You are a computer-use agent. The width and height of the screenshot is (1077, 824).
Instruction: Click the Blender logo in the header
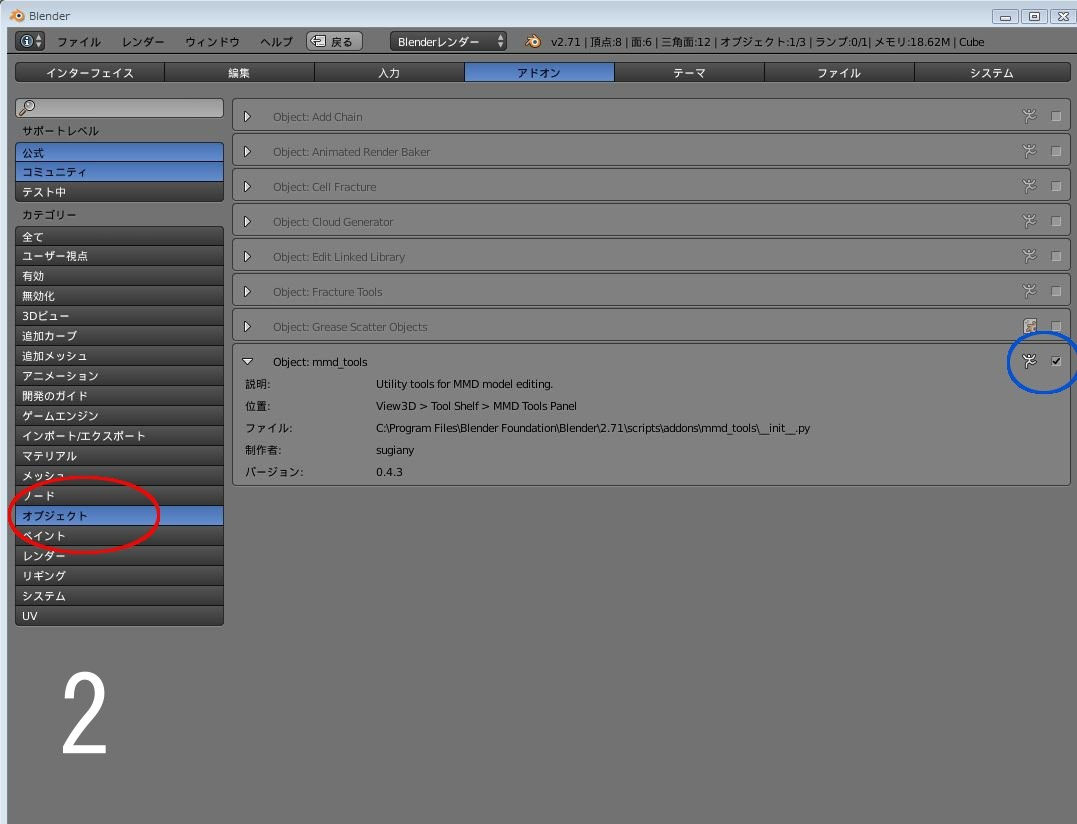(533, 42)
